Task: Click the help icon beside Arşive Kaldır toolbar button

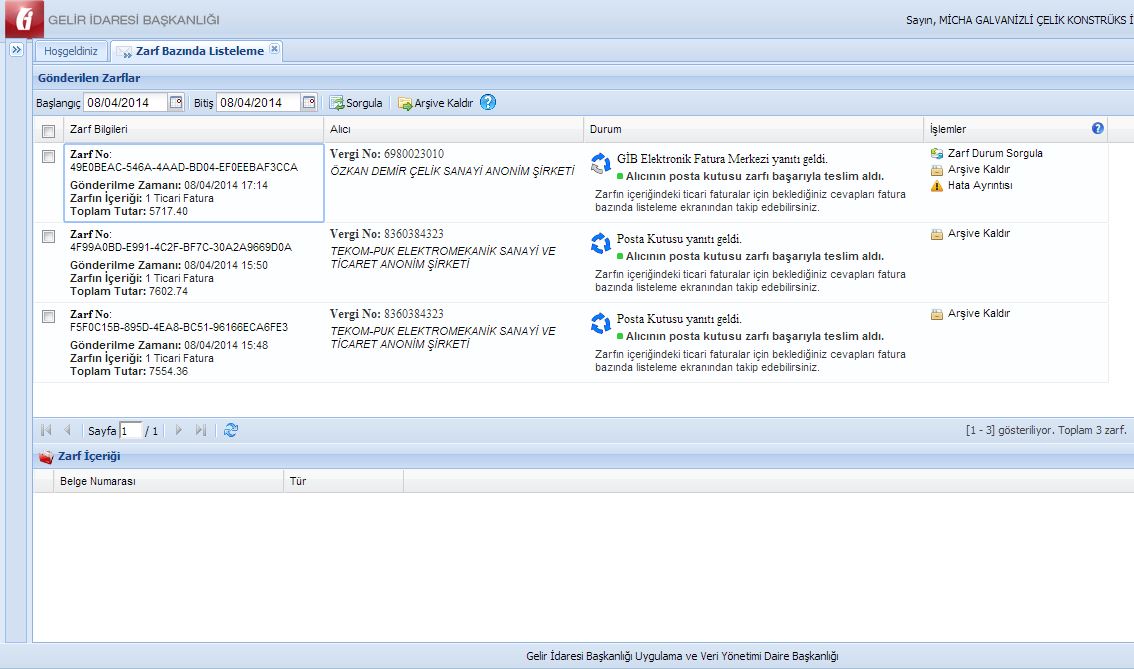Action: coord(488,103)
